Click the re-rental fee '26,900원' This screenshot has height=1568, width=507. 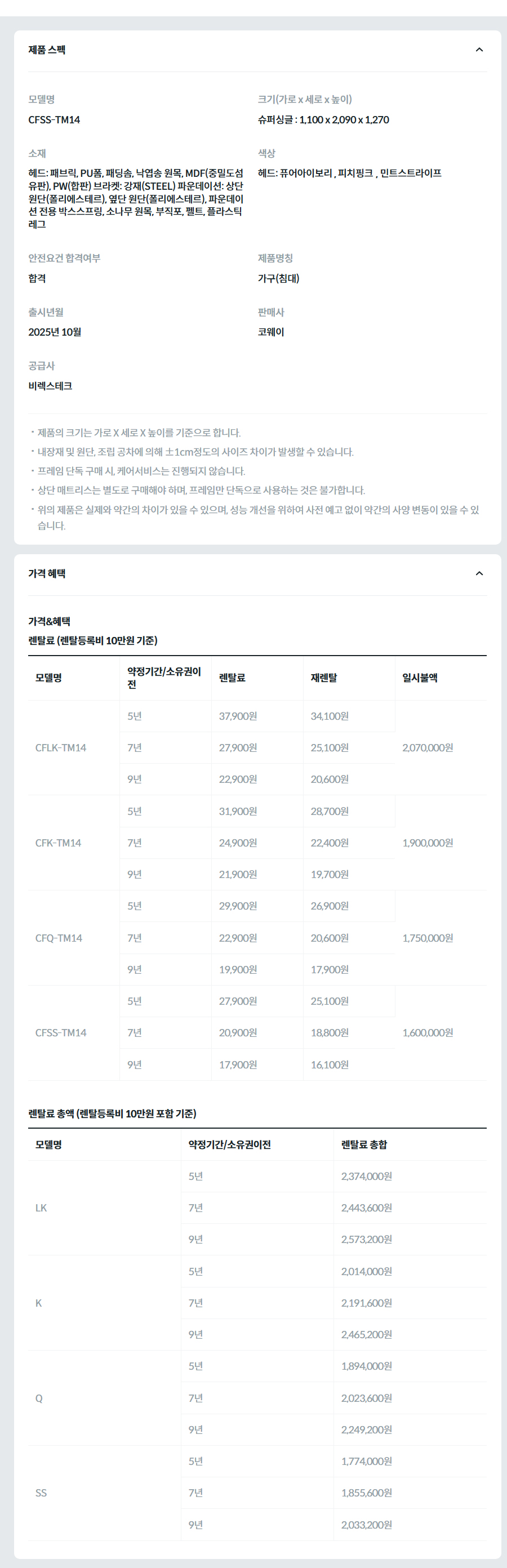330,906
